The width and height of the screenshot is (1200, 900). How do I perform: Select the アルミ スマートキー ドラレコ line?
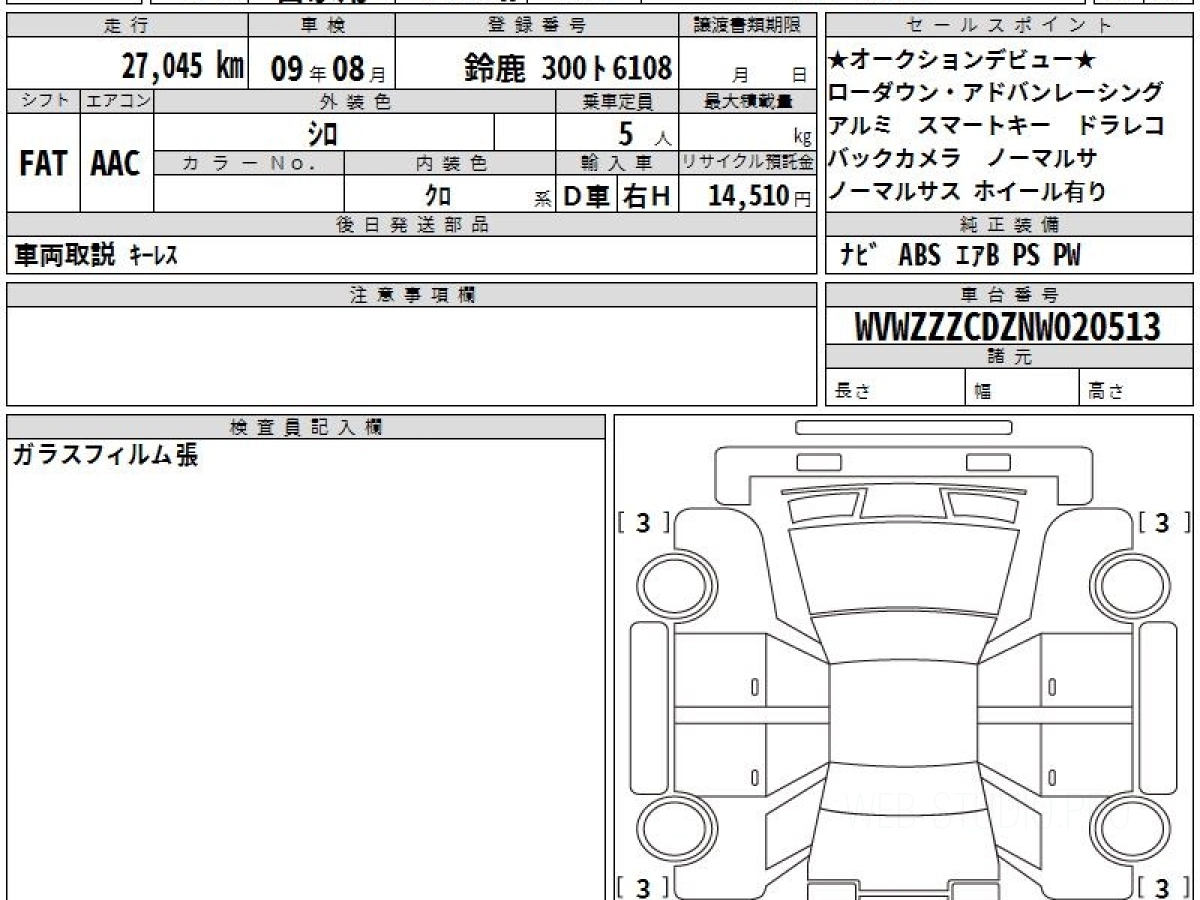pos(997,126)
